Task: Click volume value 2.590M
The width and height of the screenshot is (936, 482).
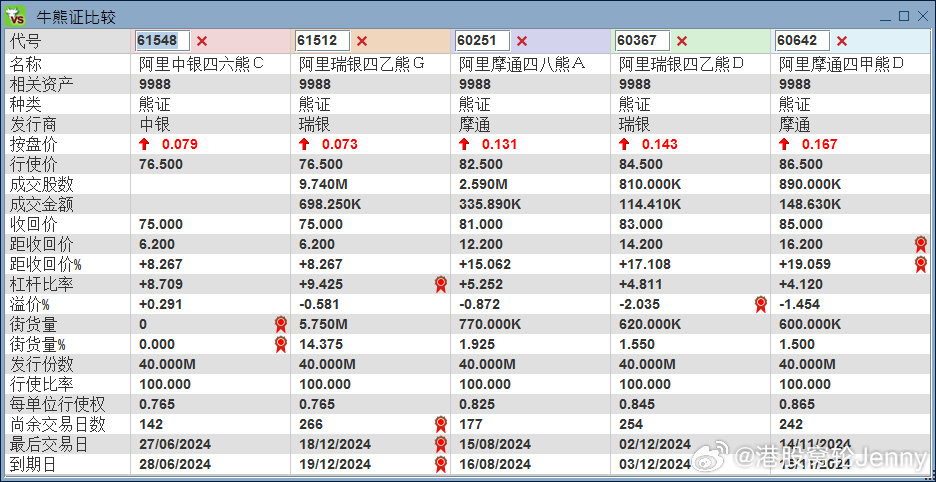Action: coord(483,185)
